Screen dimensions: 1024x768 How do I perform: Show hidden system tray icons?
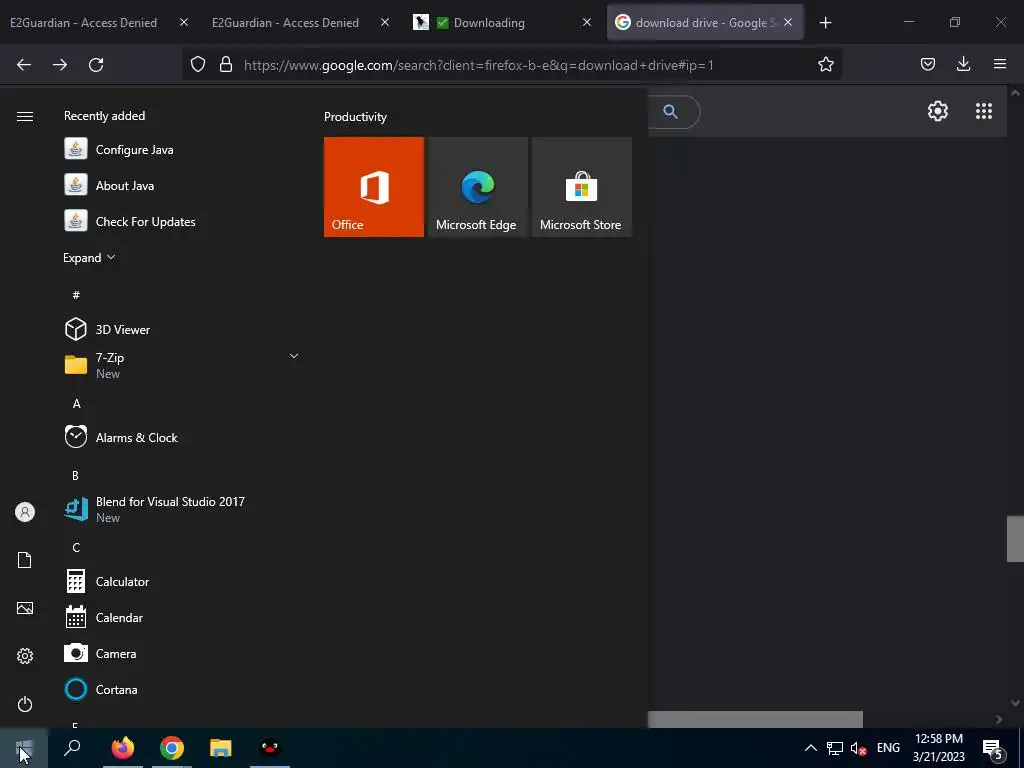coord(810,748)
